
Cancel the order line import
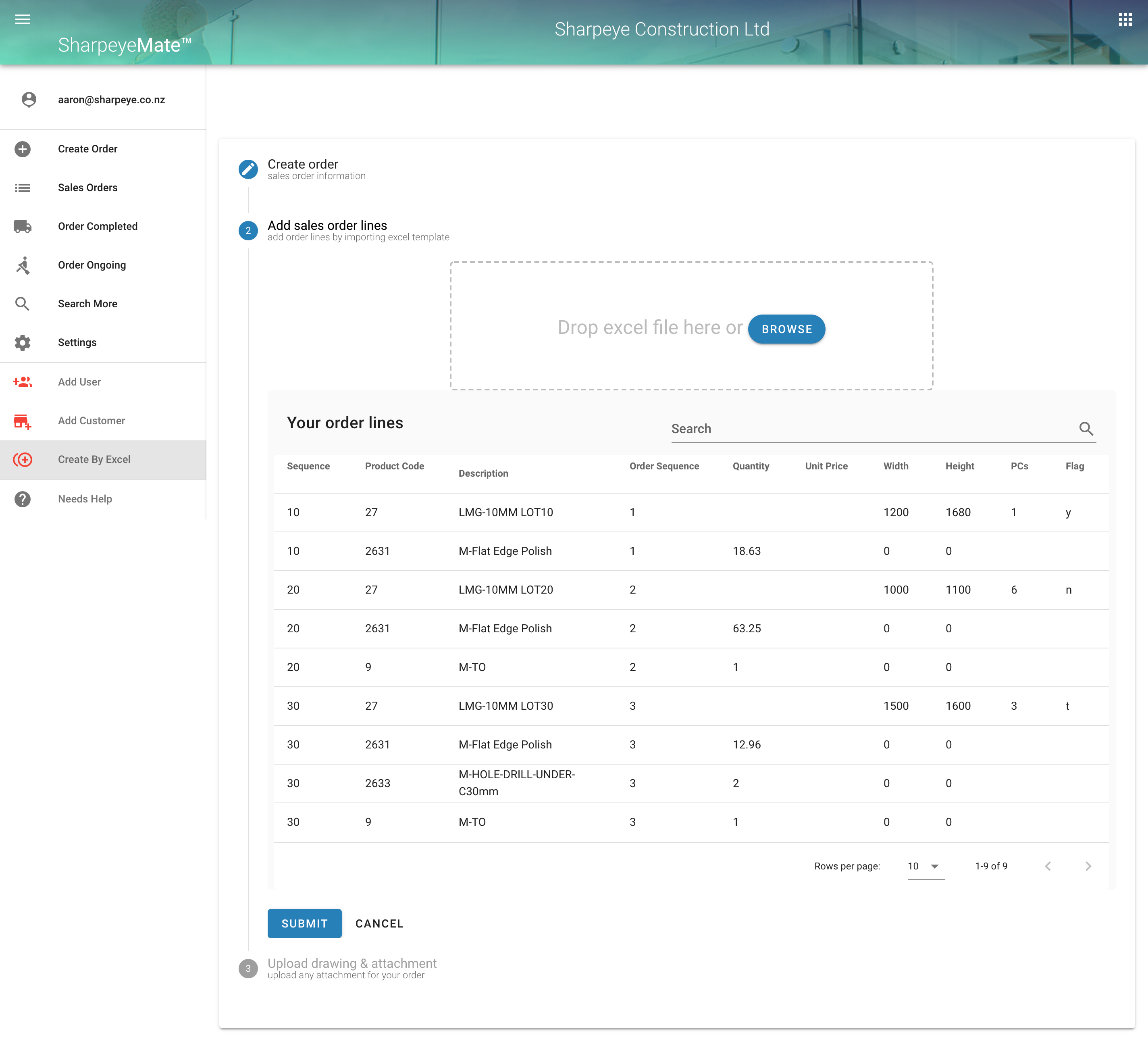pos(379,923)
